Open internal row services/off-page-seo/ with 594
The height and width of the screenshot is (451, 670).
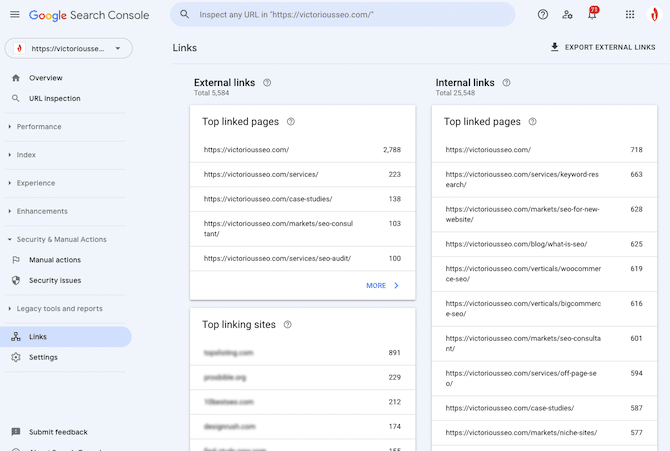click(544, 378)
